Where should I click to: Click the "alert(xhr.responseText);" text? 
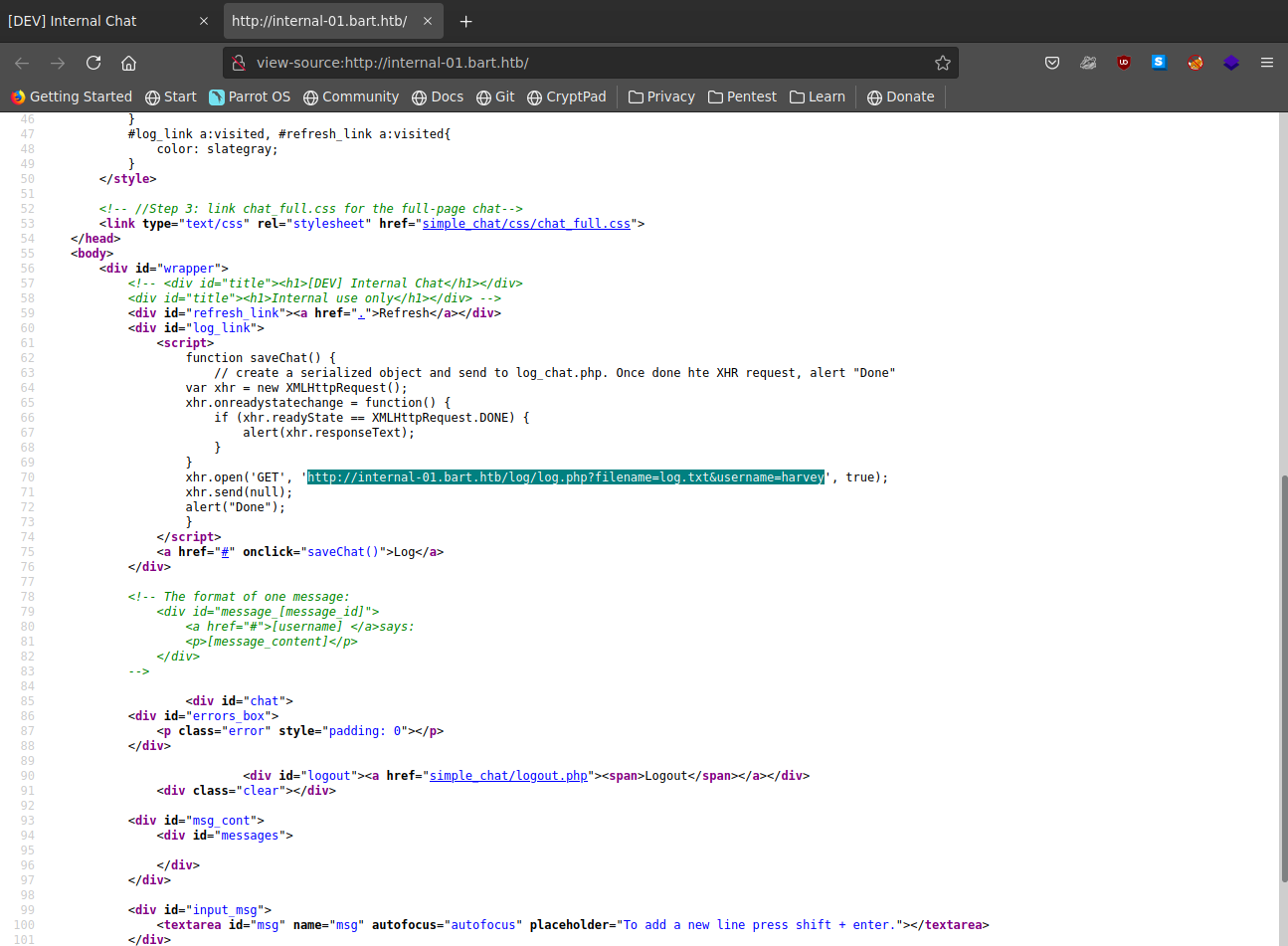tap(329, 433)
